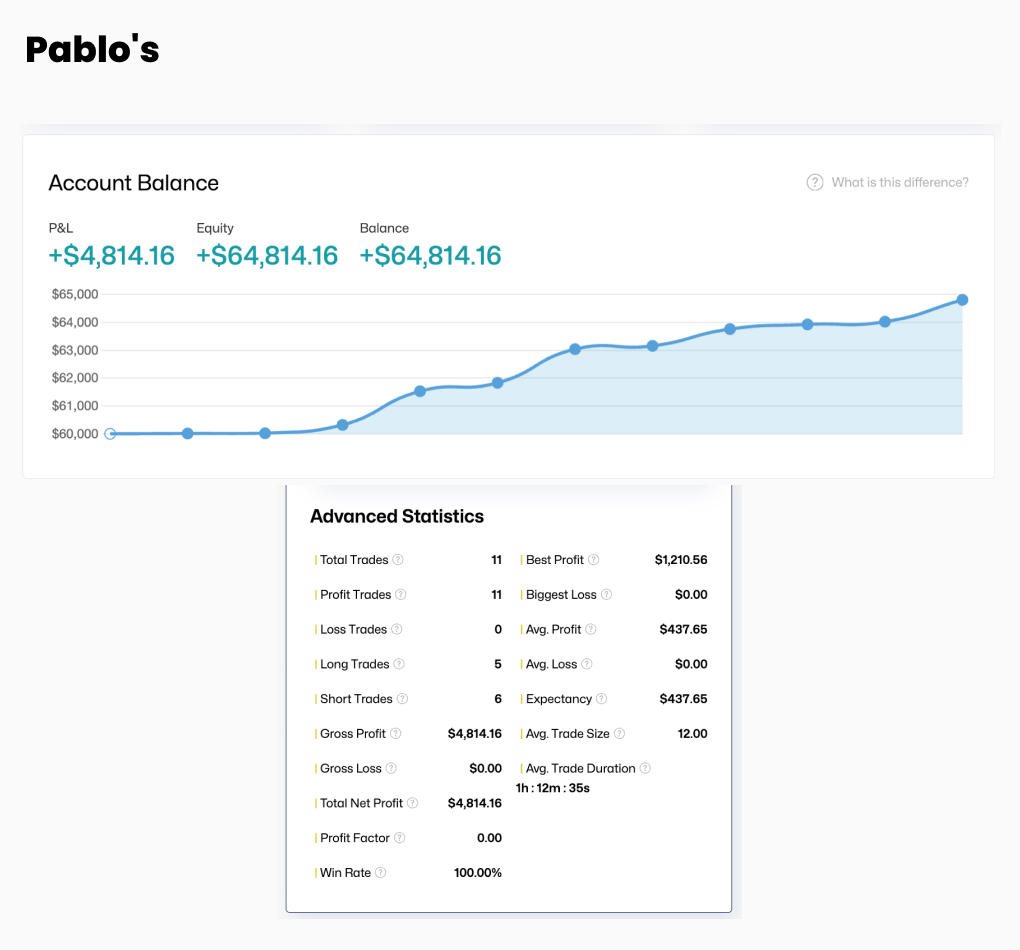Image resolution: width=1020 pixels, height=950 pixels.
Task: Open the "What is this difference?" link
Action: [900, 183]
